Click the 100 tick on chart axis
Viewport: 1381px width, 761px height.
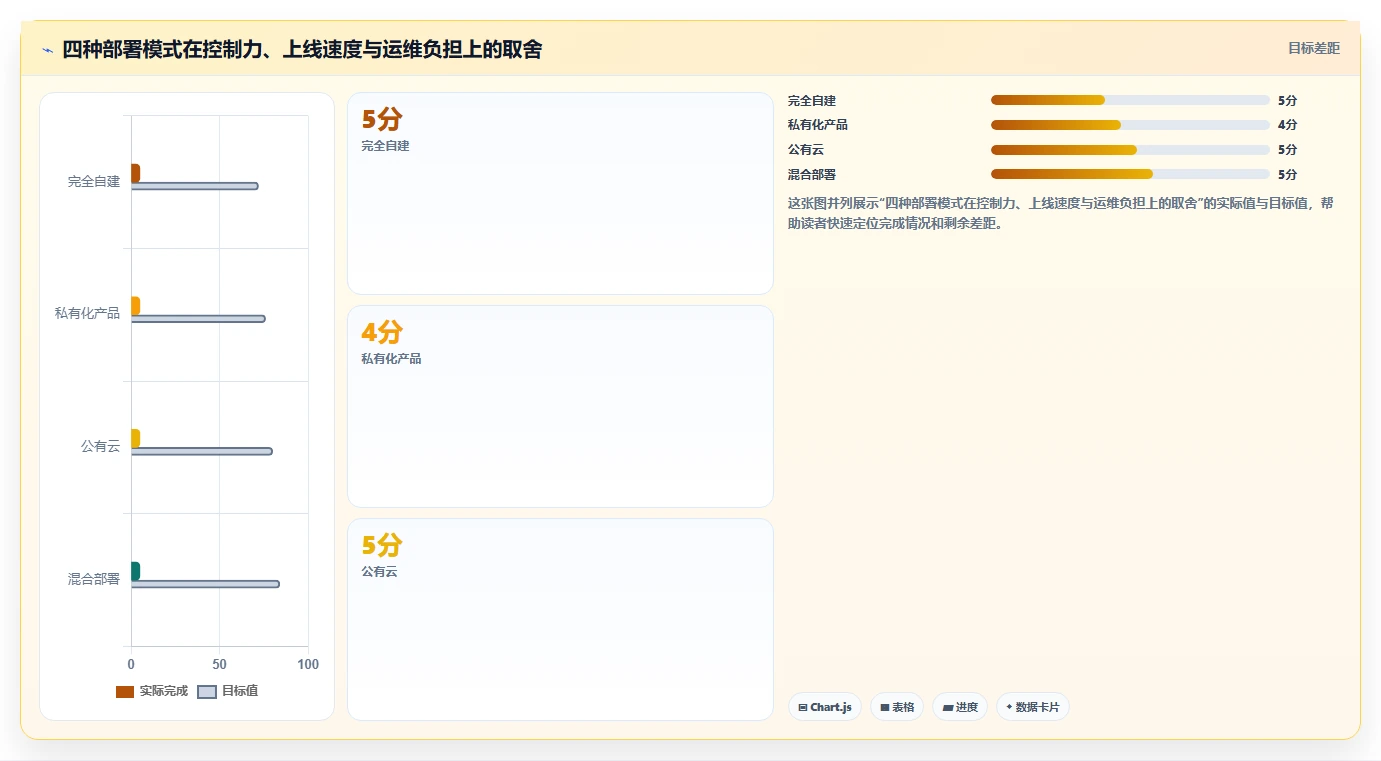[x=308, y=665]
